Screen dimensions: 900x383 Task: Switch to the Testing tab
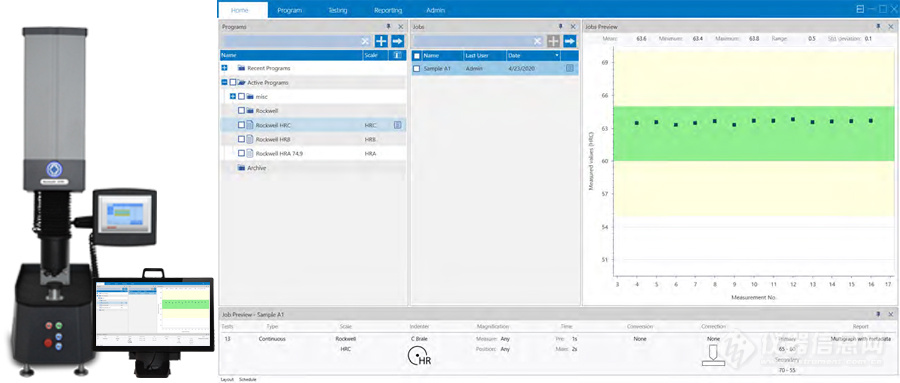[338, 10]
